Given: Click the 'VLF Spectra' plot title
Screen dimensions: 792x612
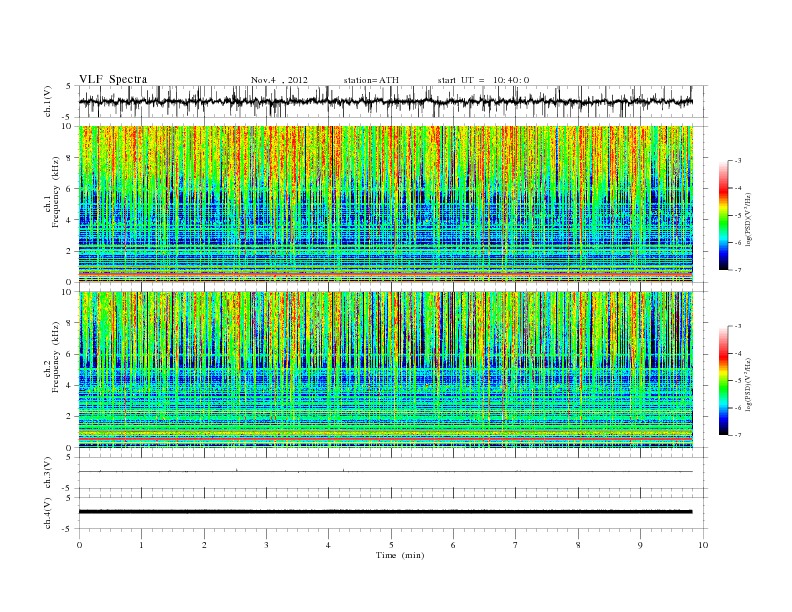Looking at the screenshot, I should click(113, 79).
